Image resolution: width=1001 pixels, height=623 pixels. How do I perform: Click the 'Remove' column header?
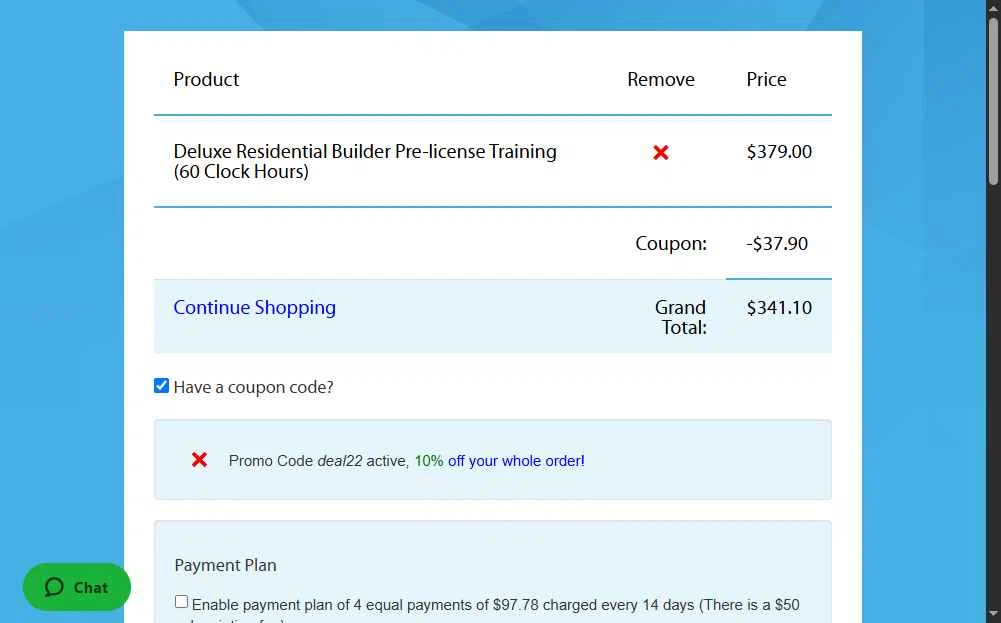pyautogui.click(x=661, y=79)
